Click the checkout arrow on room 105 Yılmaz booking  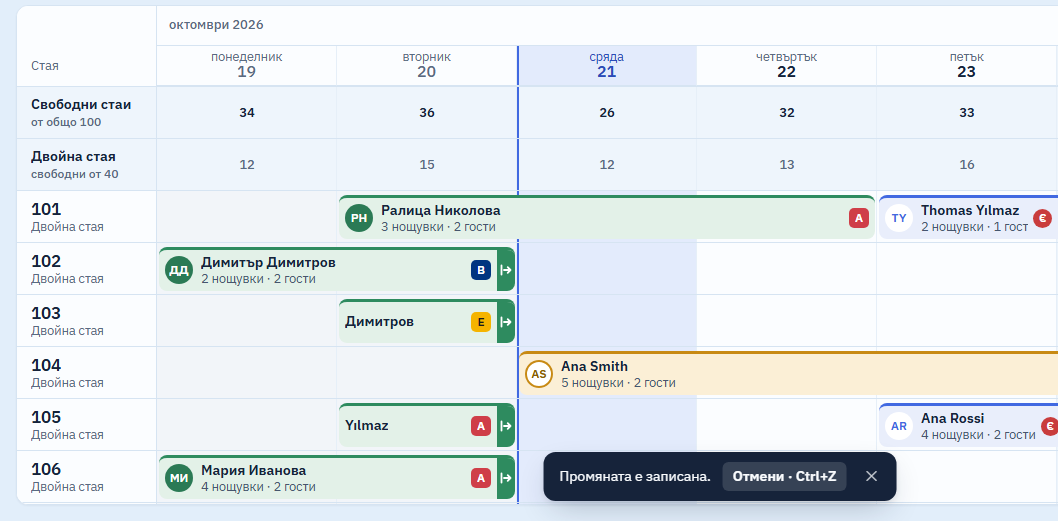(505, 426)
